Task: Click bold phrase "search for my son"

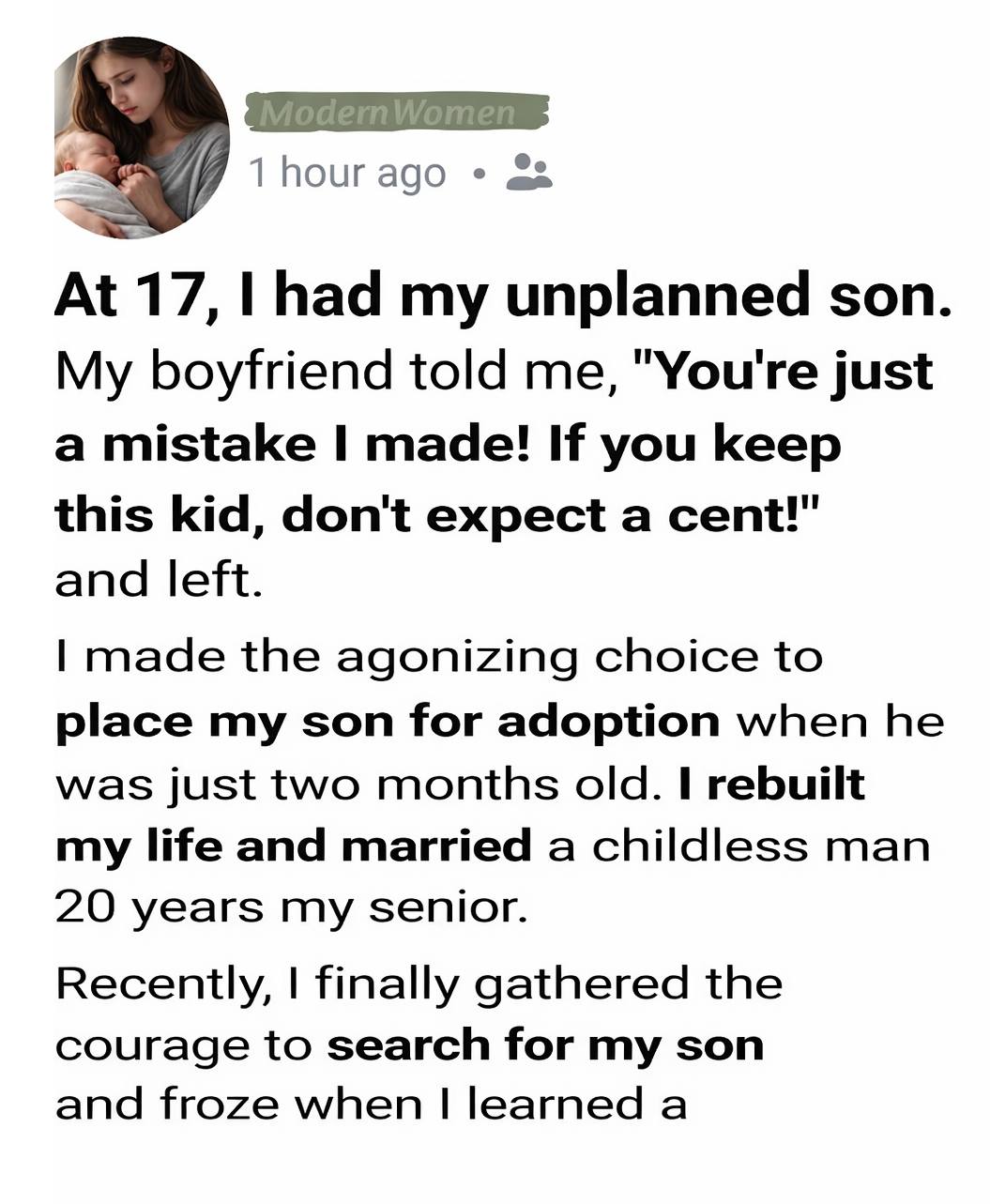Action: [x=545, y=1044]
